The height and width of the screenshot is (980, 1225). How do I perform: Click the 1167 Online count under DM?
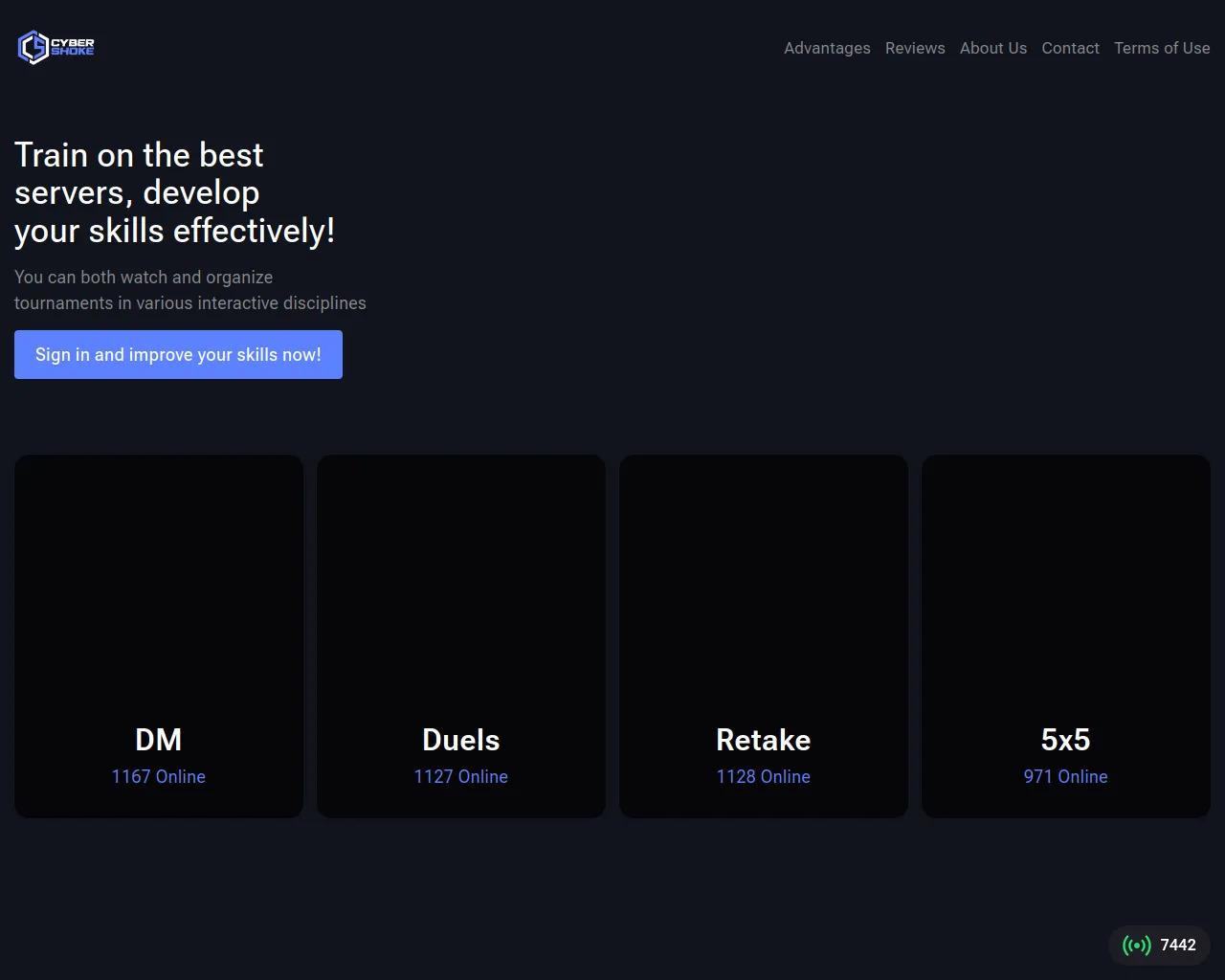pos(159,776)
